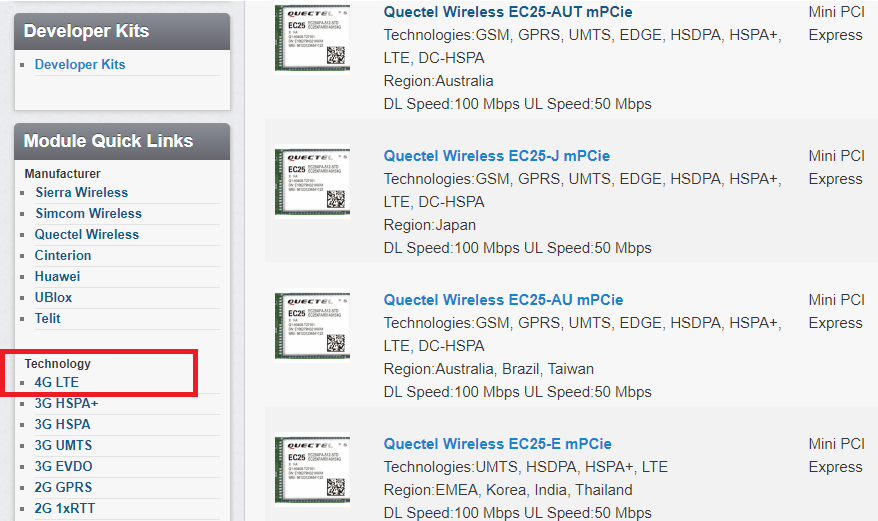Open Telit manufacturer link
Screen dimensions: 878x521
48,318
